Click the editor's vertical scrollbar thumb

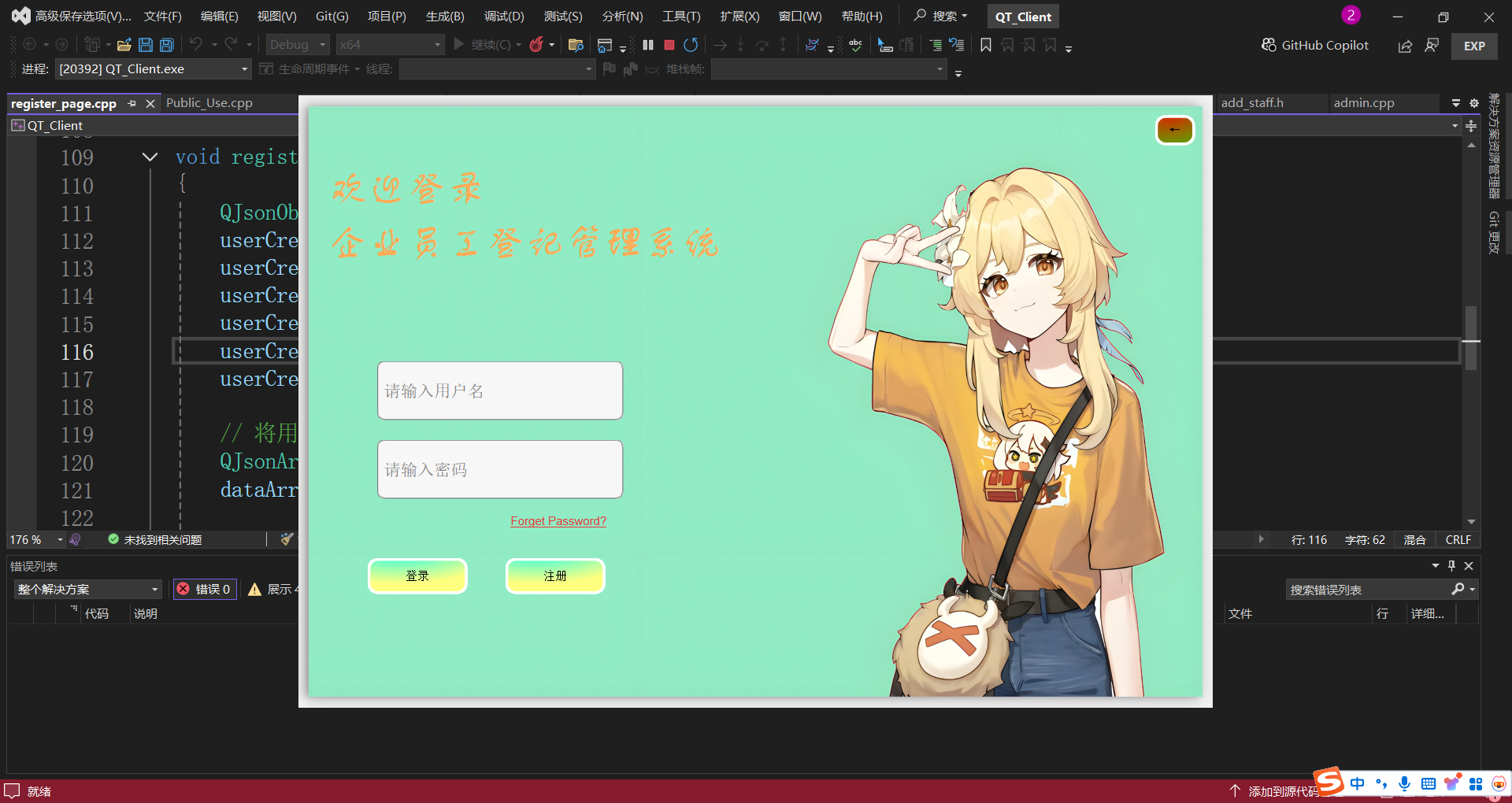click(x=1470, y=339)
